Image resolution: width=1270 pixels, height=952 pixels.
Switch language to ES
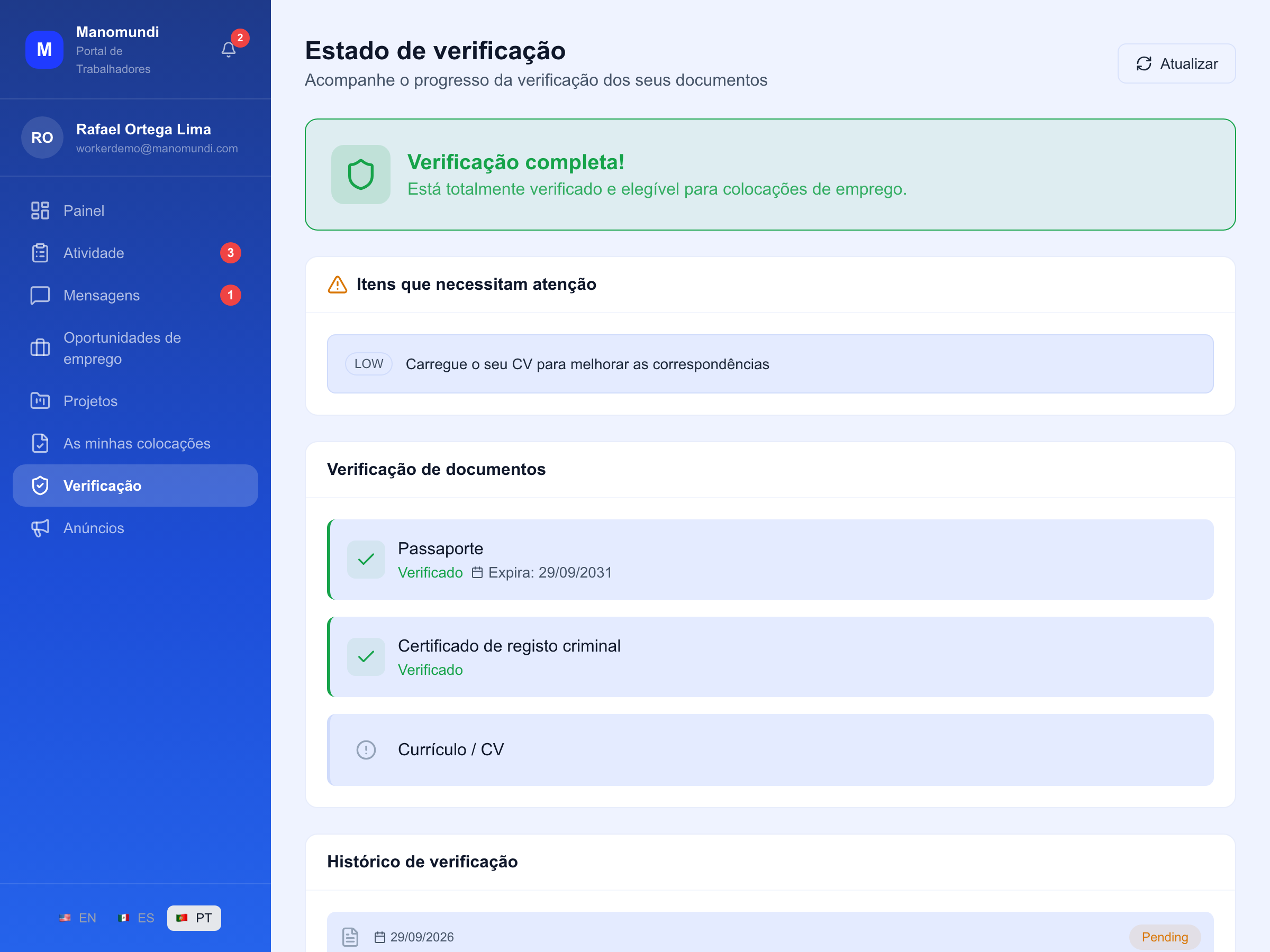(137, 918)
